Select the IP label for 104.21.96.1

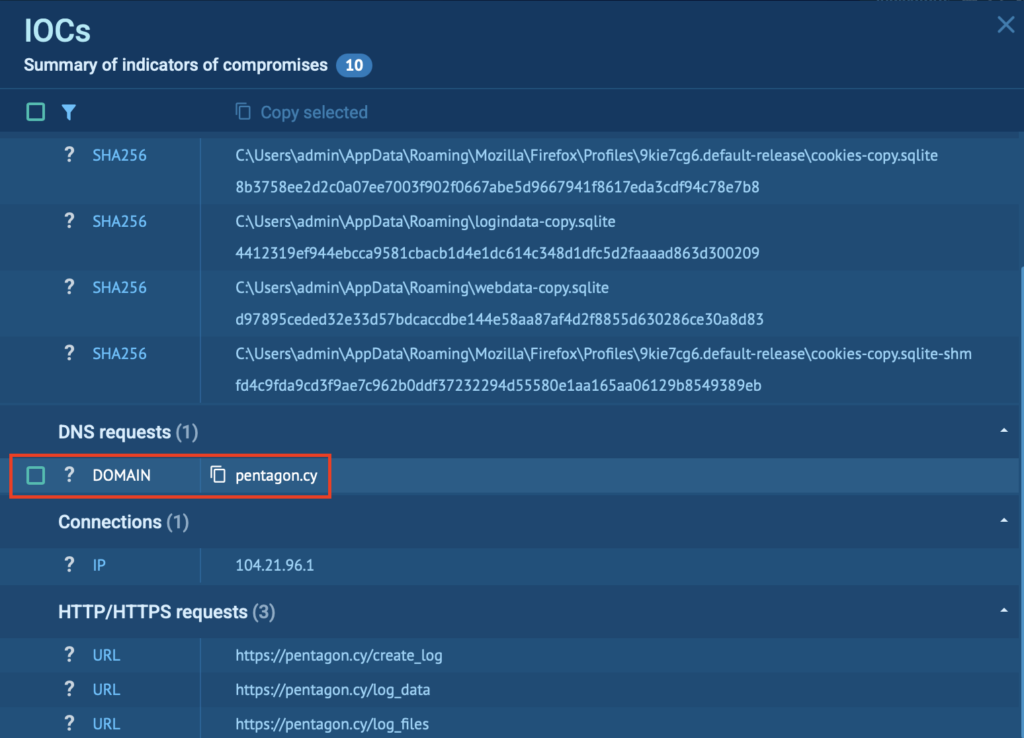pos(99,564)
